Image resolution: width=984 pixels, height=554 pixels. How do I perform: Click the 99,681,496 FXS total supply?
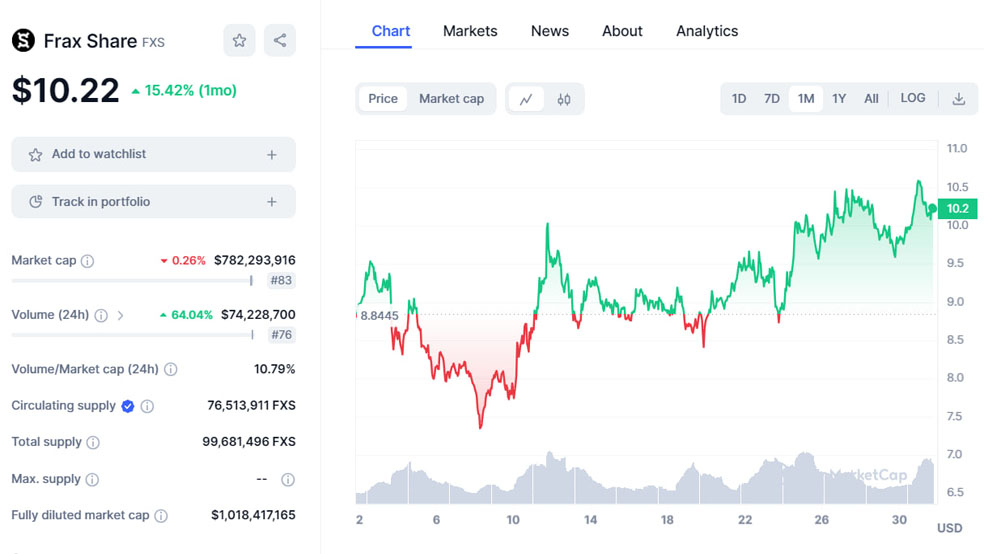pos(249,442)
